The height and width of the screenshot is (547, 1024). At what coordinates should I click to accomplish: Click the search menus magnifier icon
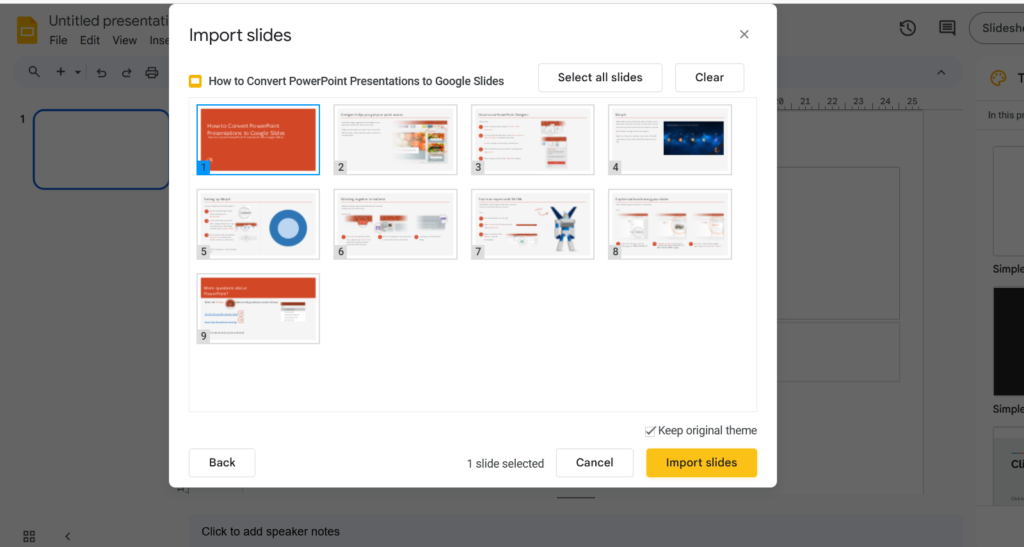point(34,72)
